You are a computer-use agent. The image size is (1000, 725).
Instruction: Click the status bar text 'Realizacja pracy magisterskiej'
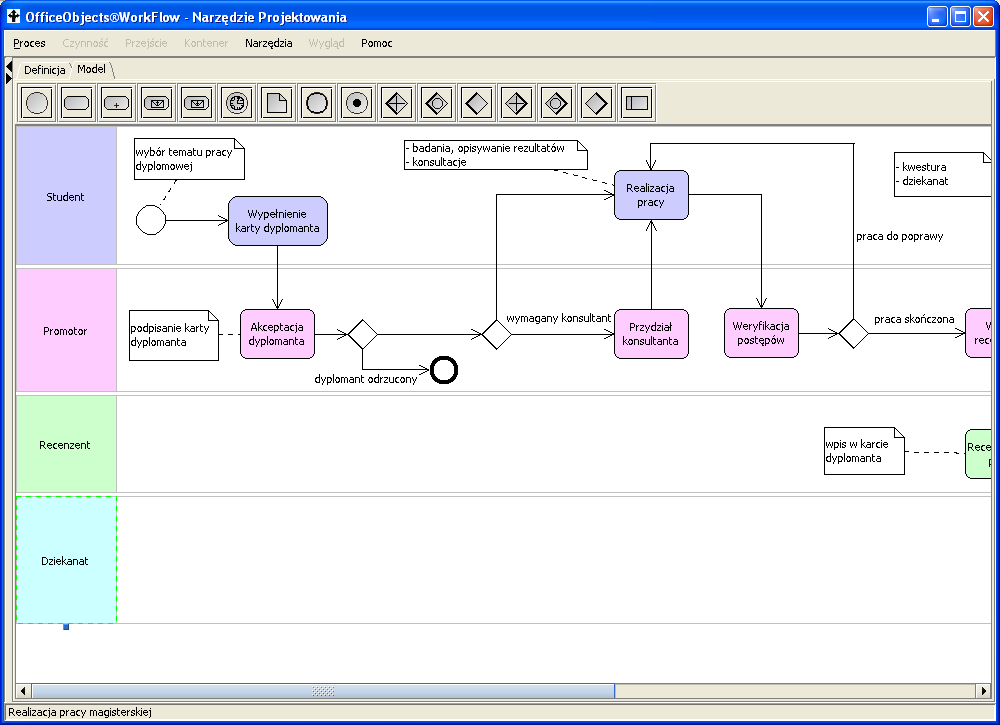coord(80,712)
